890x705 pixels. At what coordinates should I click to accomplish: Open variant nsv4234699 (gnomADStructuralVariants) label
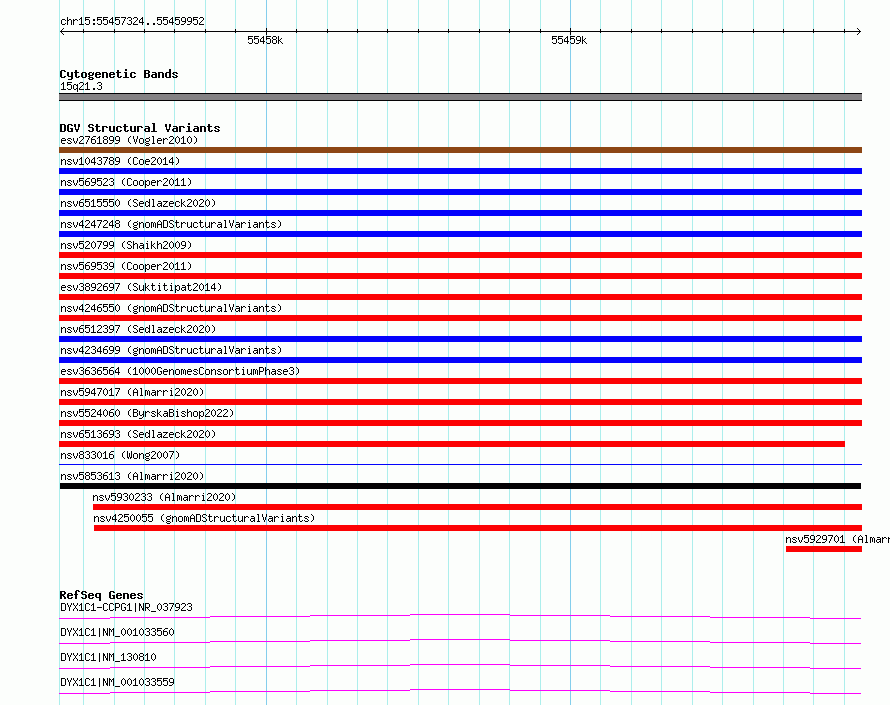coord(171,350)
